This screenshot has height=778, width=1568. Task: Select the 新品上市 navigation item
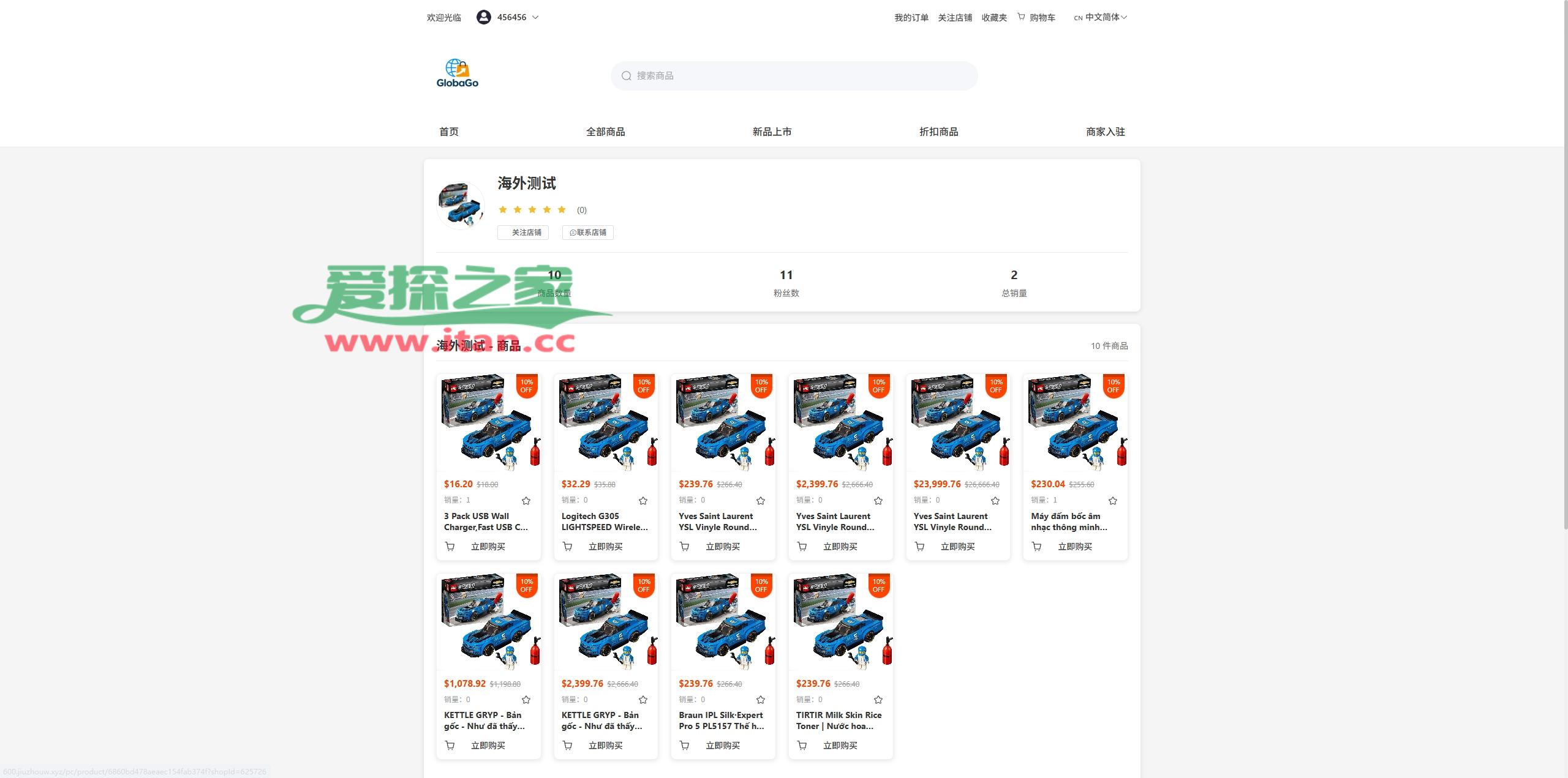(x=772, y=132)
